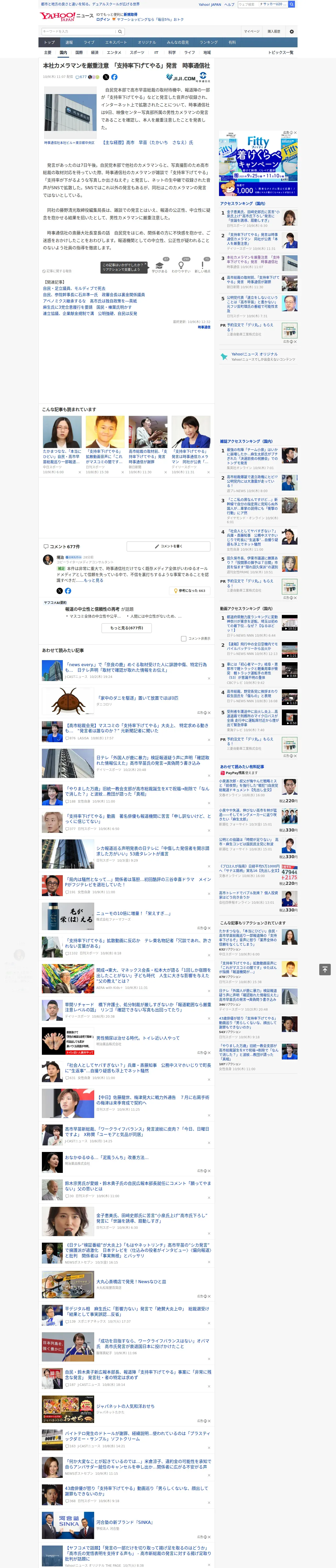
Task: Click the blue web search magnifier button
Action: click(292, 4)
